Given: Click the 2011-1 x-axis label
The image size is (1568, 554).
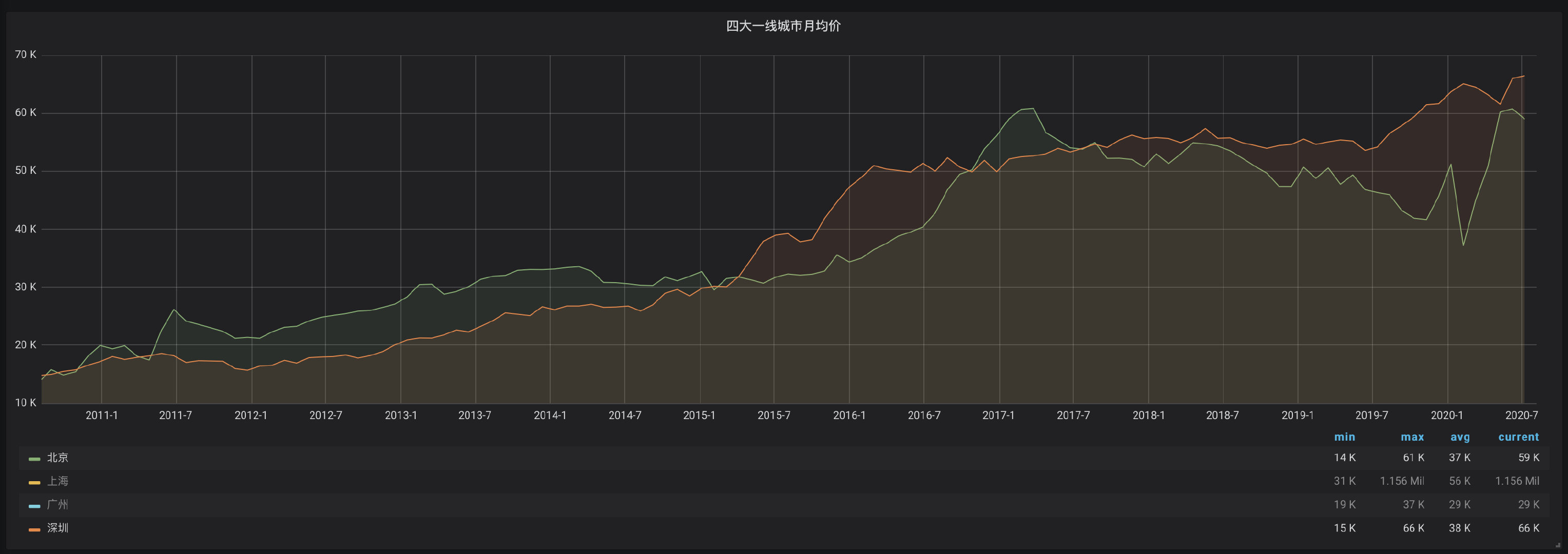Looking at the screenshot, I should (102, 415).
